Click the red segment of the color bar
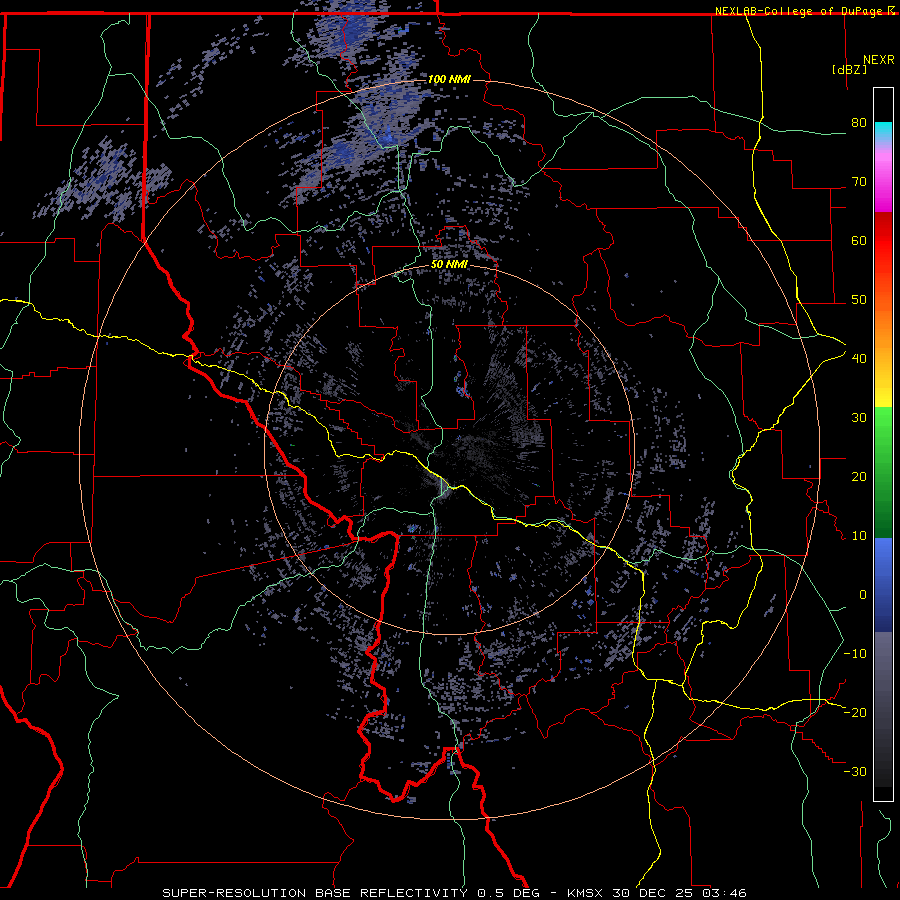The image size is (900, 900). tap(883, 241)
